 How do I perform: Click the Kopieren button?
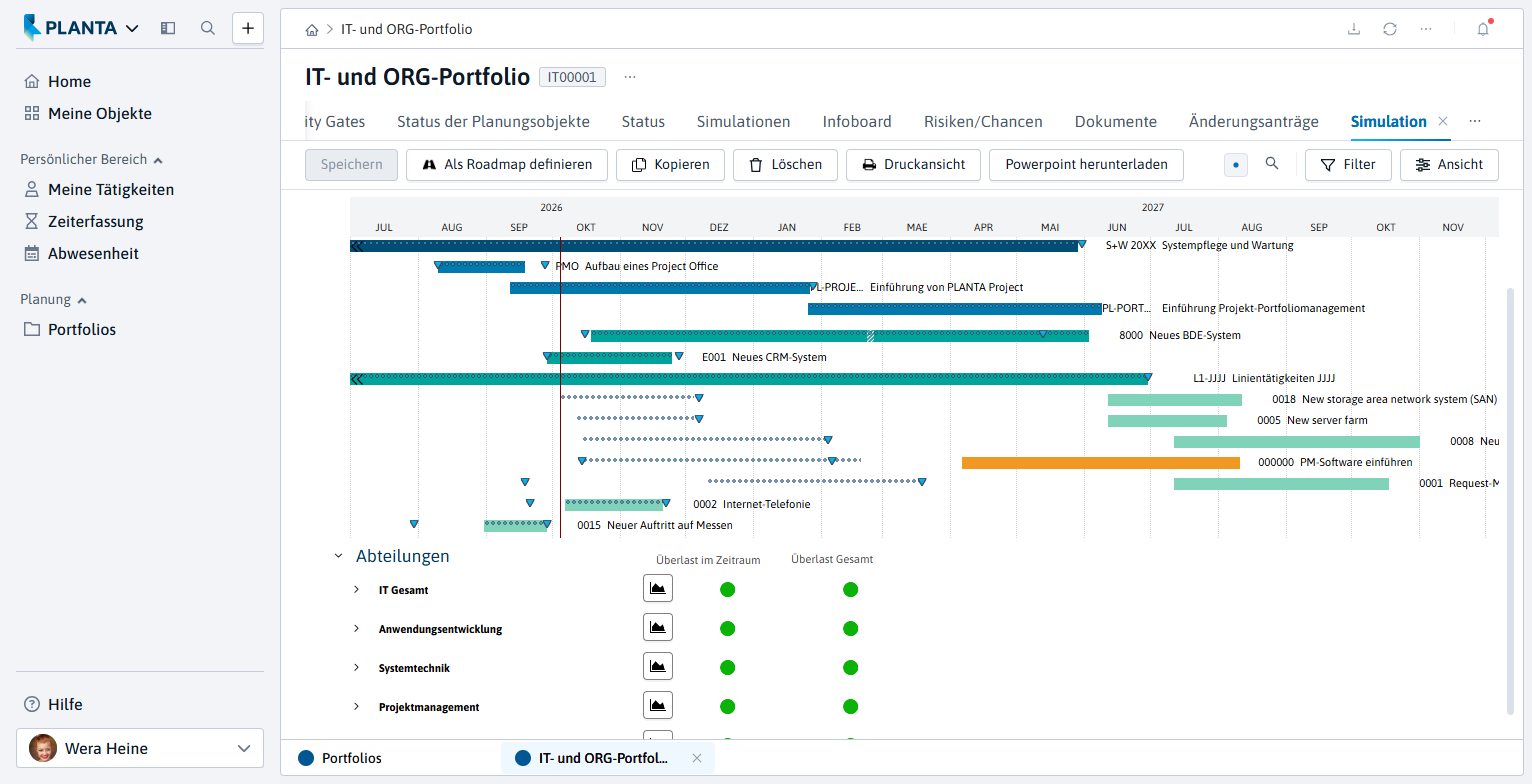(671, 165)
